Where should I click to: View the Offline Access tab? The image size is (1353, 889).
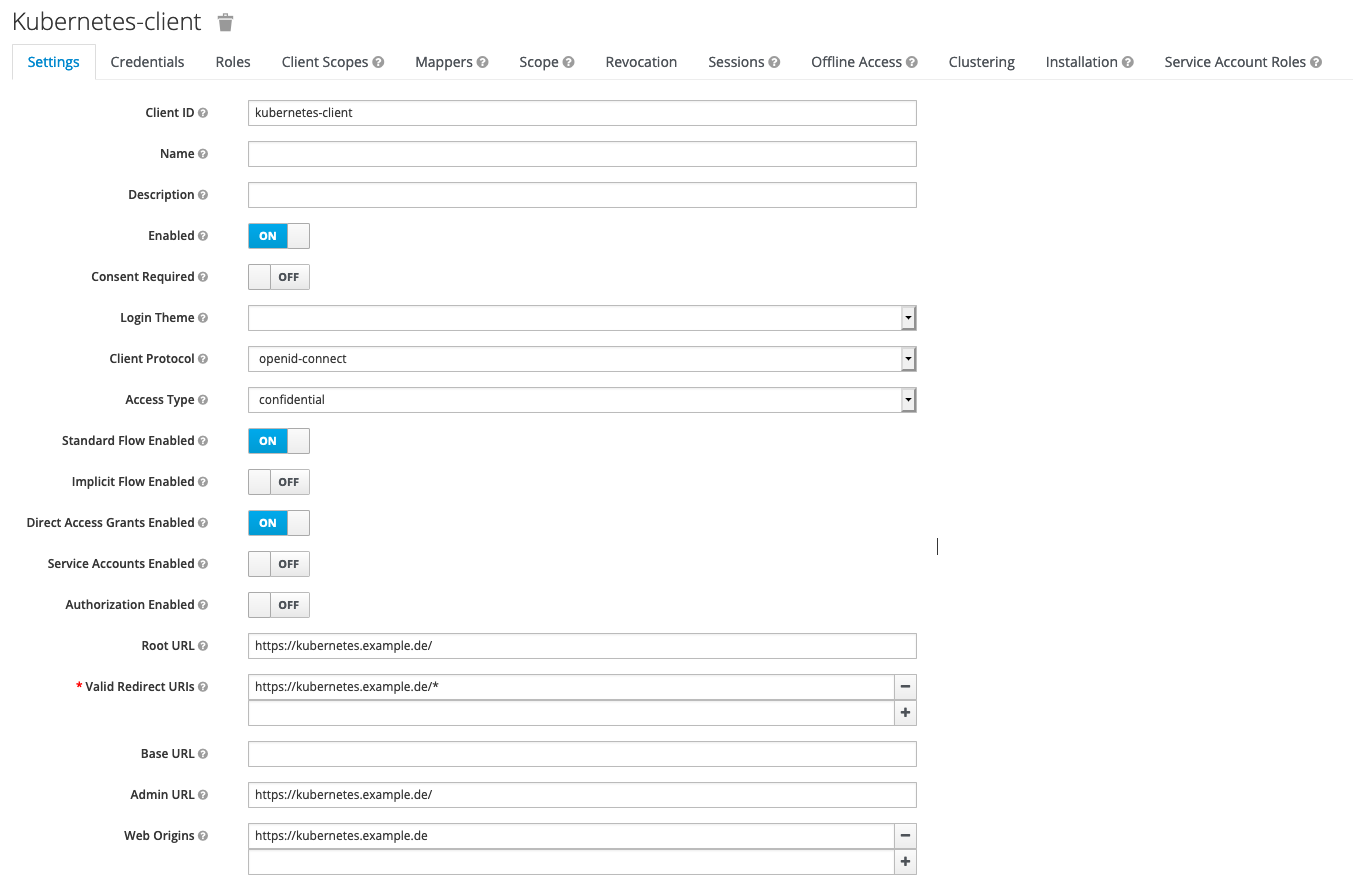[x=864, y=62]
